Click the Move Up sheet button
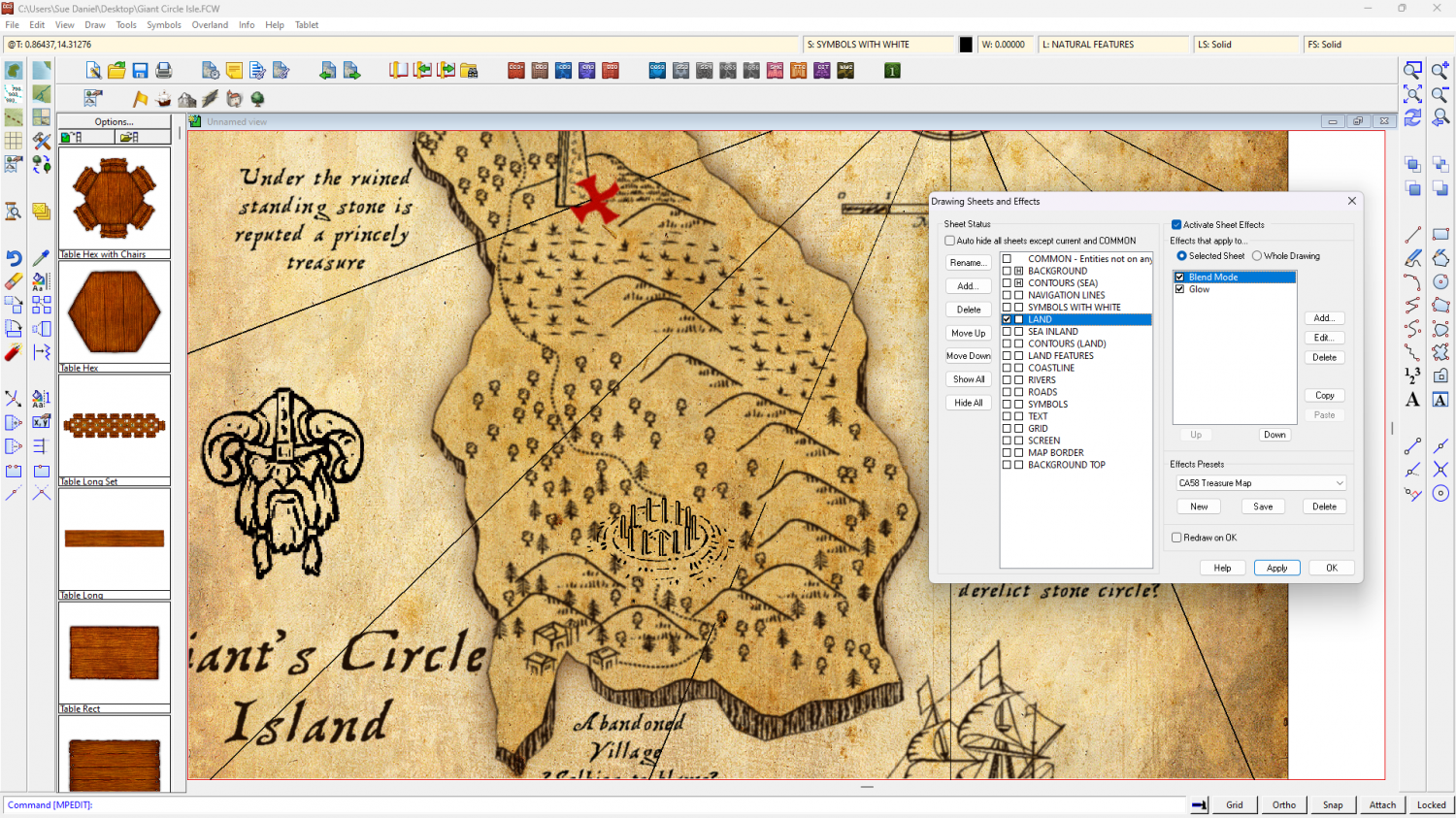Image resolution: width=1456 pixels, height=818 pixels. (968, 333)
